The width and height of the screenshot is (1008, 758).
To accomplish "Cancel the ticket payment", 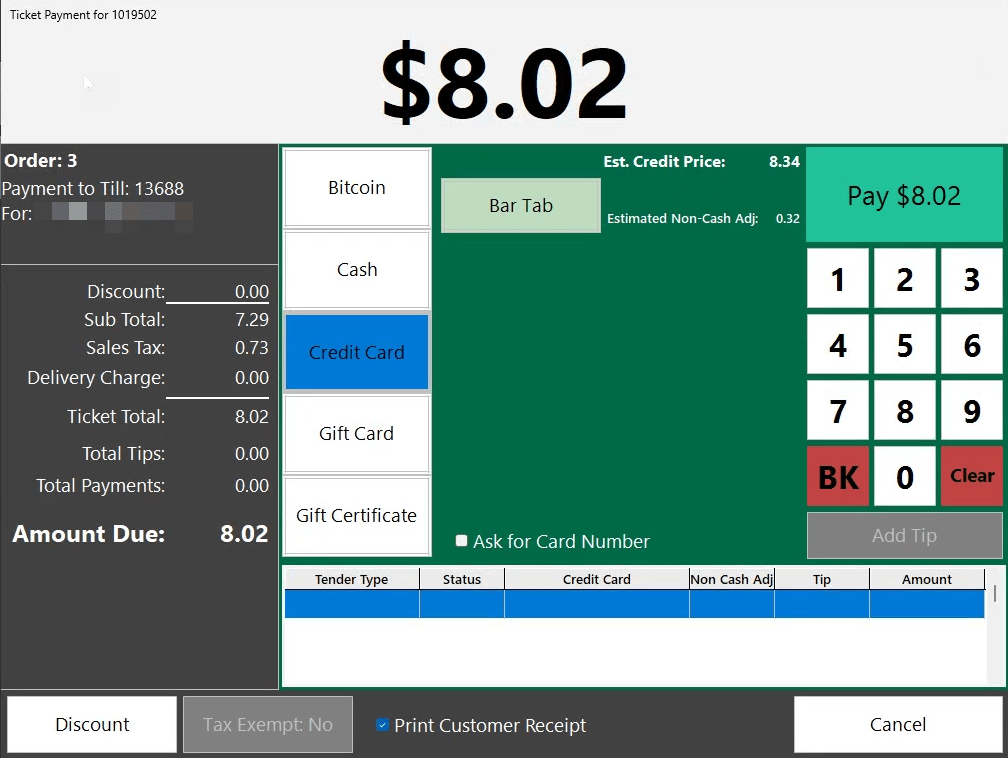I will tap(897, 724).
